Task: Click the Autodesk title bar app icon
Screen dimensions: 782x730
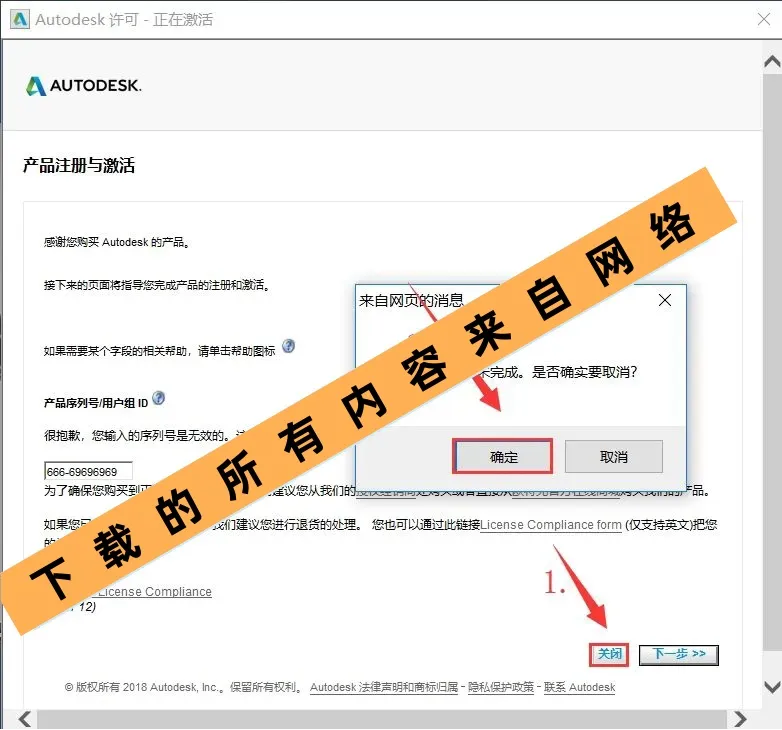Action: 19,19
